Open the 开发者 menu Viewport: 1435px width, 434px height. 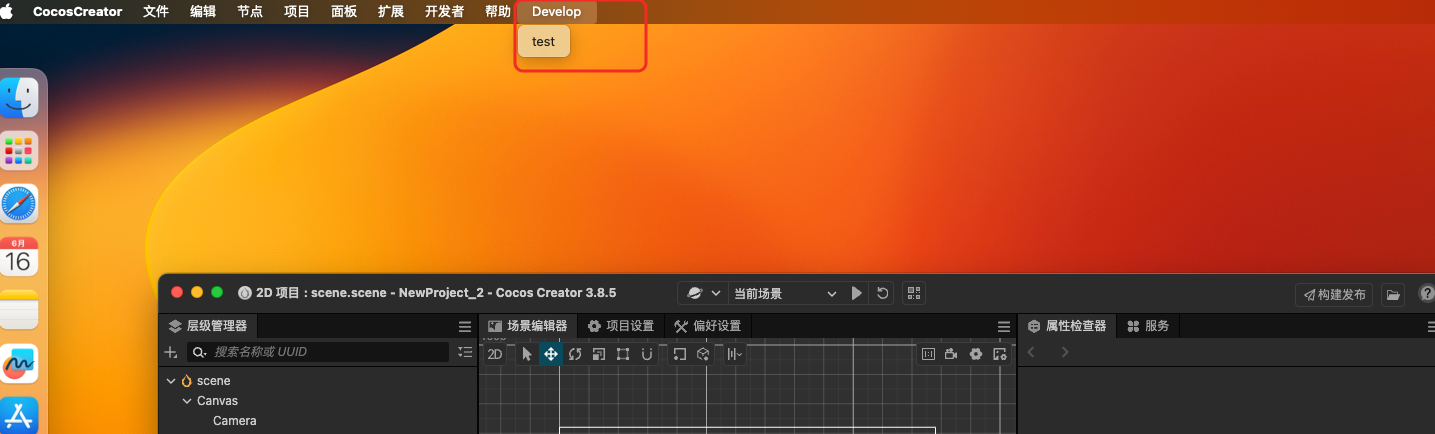(x=444, y=12)
